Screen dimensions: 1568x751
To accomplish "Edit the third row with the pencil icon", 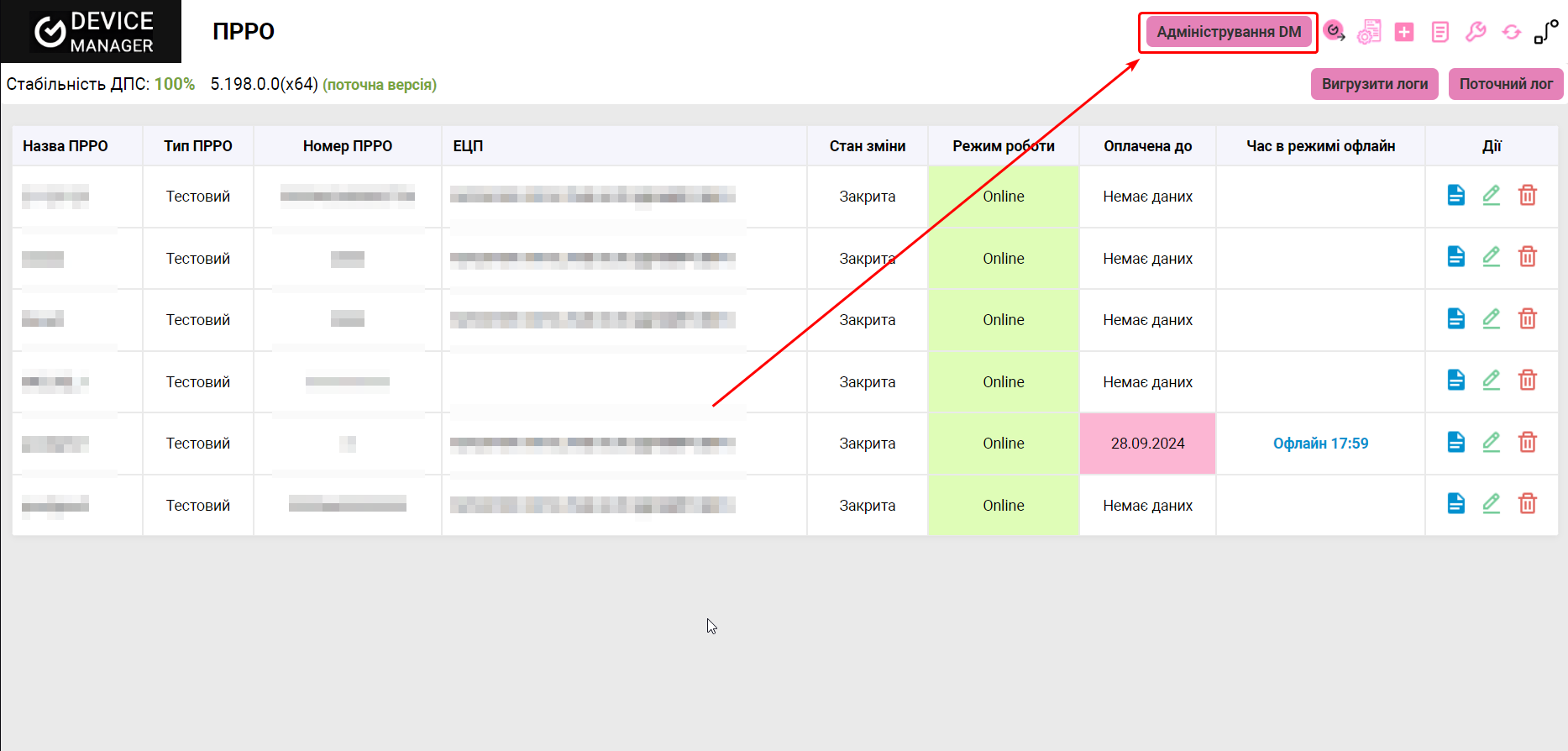I will tap(1492, 319).
